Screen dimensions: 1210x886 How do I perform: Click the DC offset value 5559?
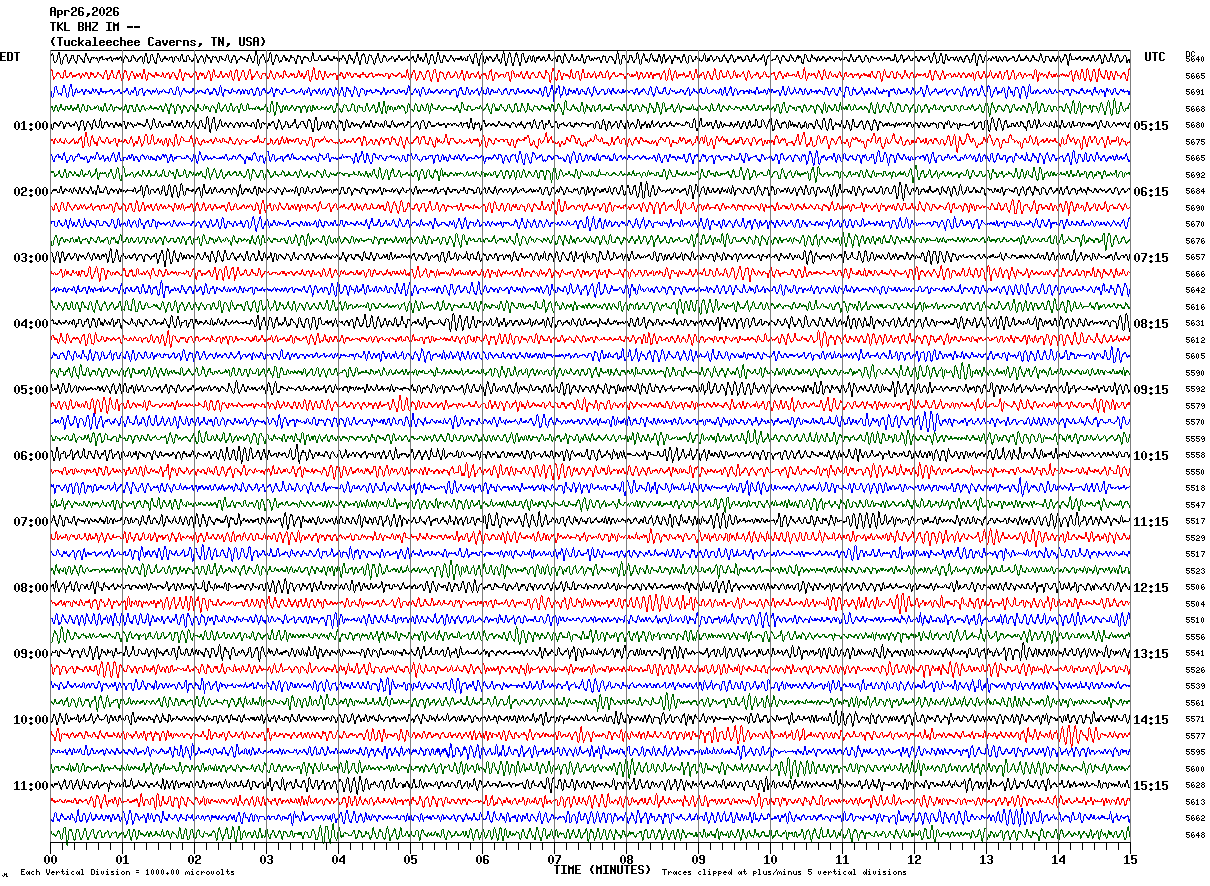coord(1195,439)
